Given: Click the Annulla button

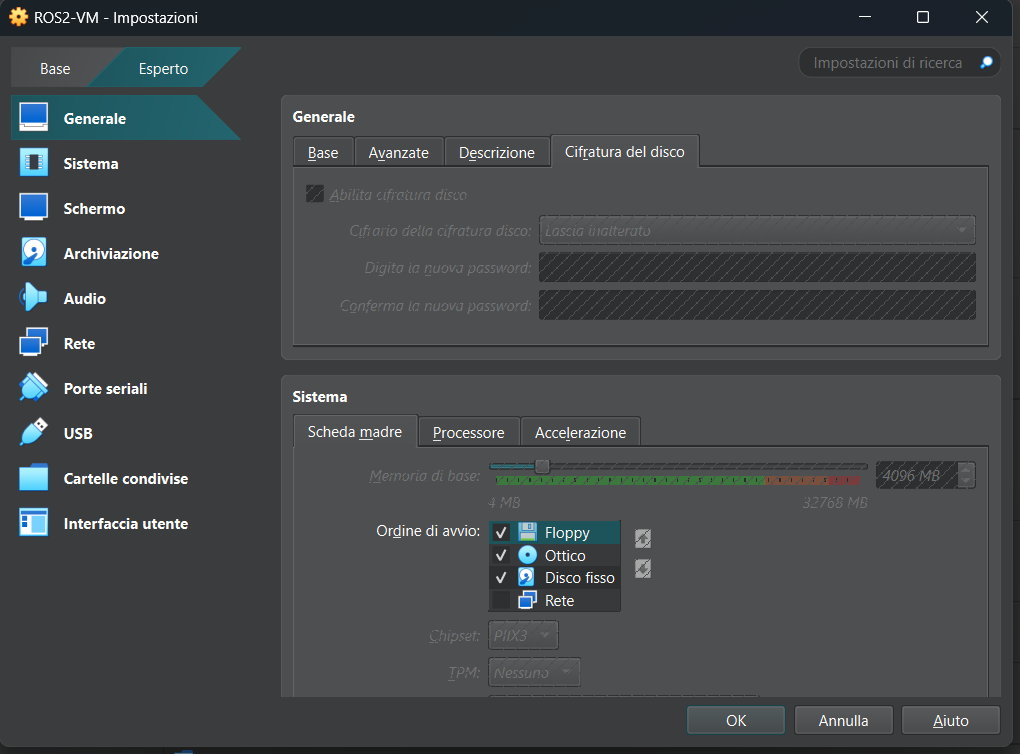Looking at the screenshot, I should point(844,720).
